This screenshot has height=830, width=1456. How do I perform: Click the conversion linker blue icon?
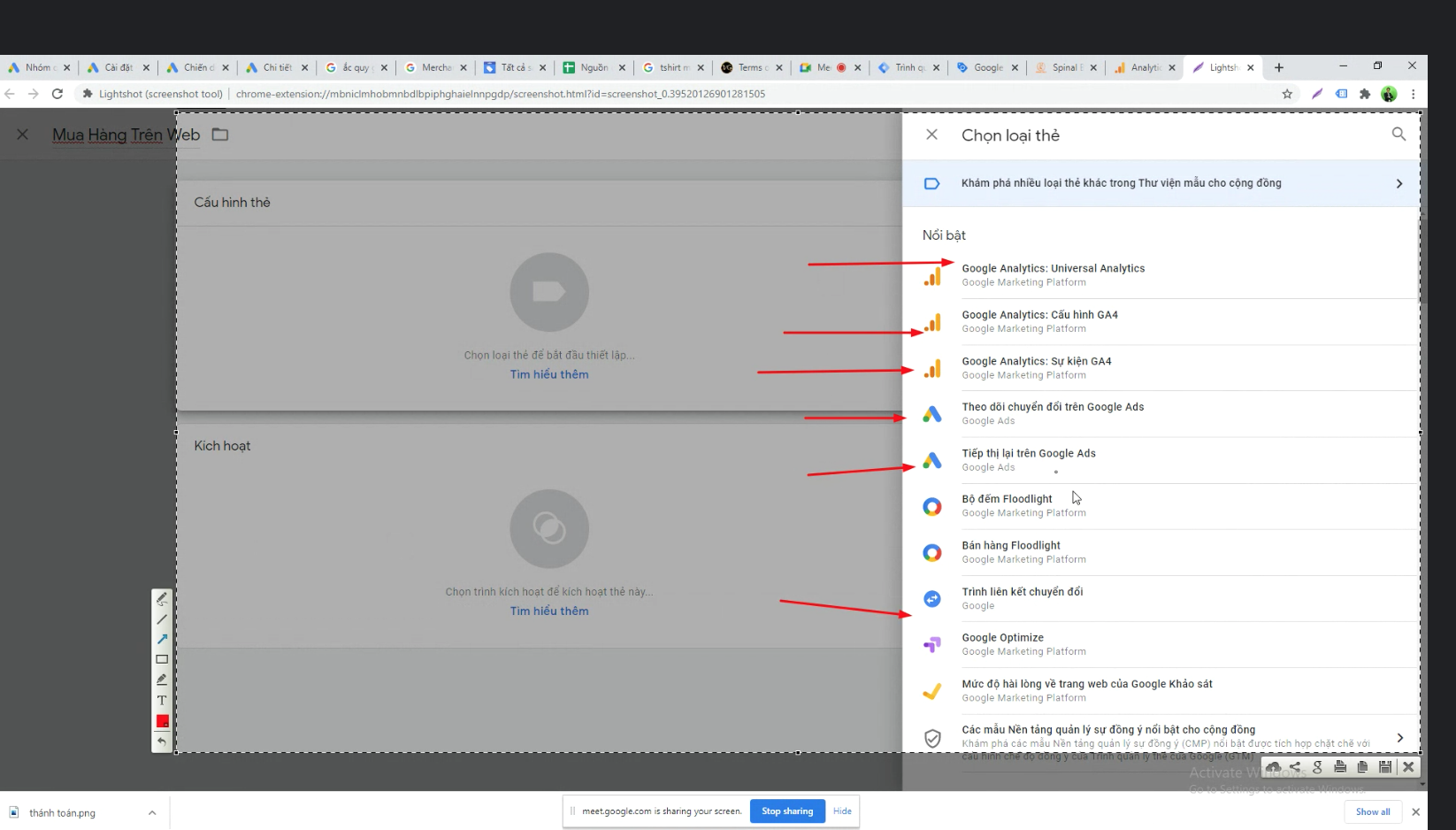point(932,599)
